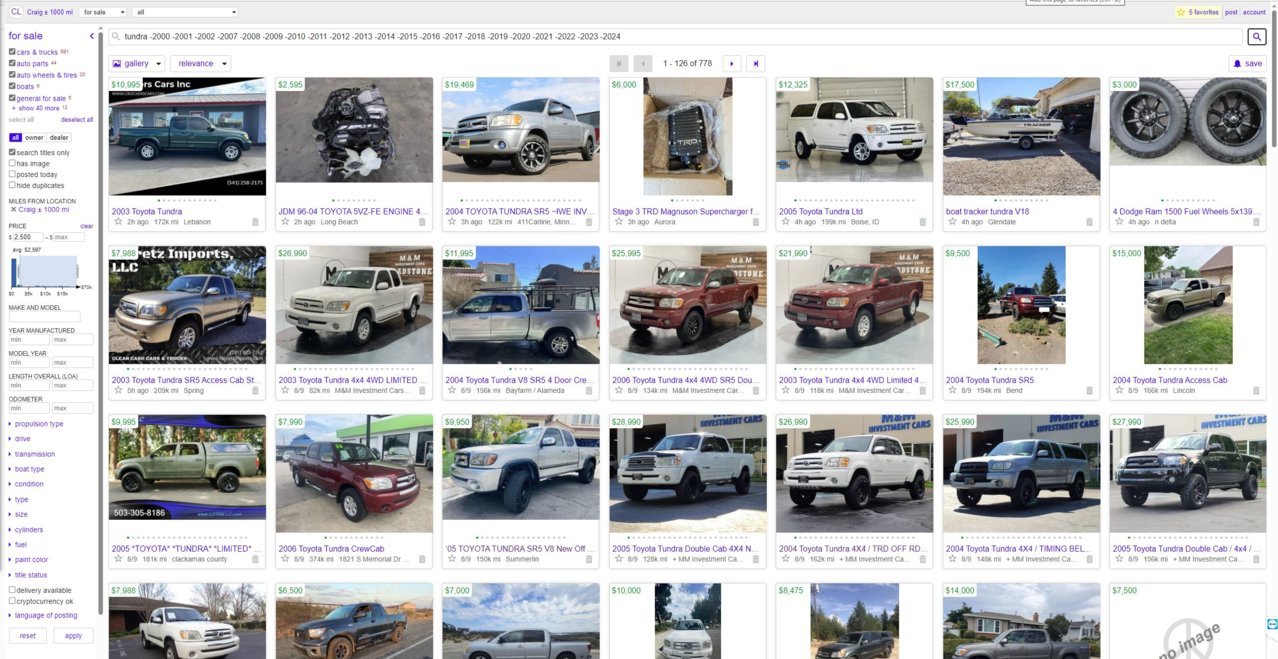Hide the JDM 96-04 Toyota engine listing
The image size is (1278, 659).
click(422, 222)
